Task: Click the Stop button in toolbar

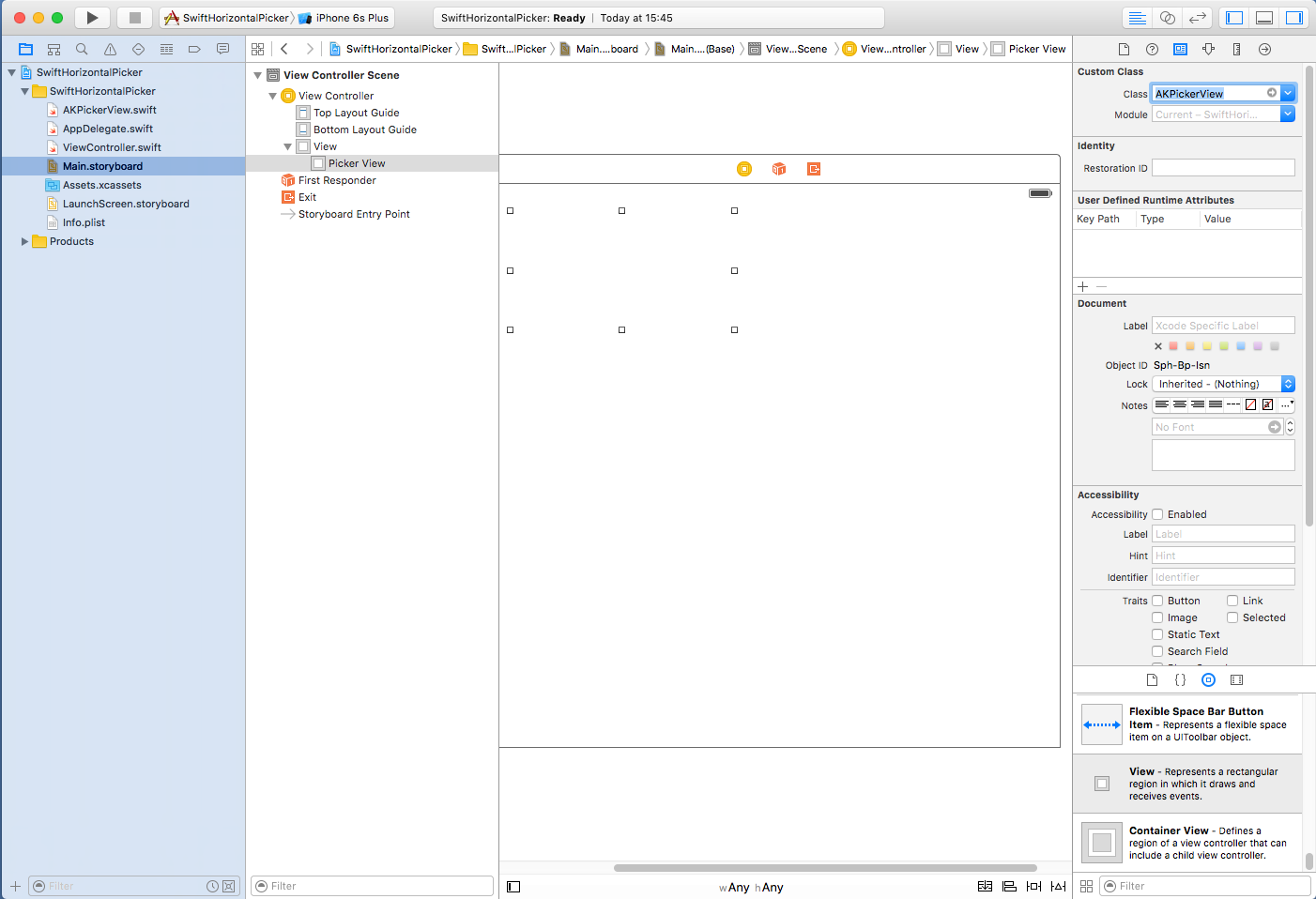Action: tap(135, 18)
